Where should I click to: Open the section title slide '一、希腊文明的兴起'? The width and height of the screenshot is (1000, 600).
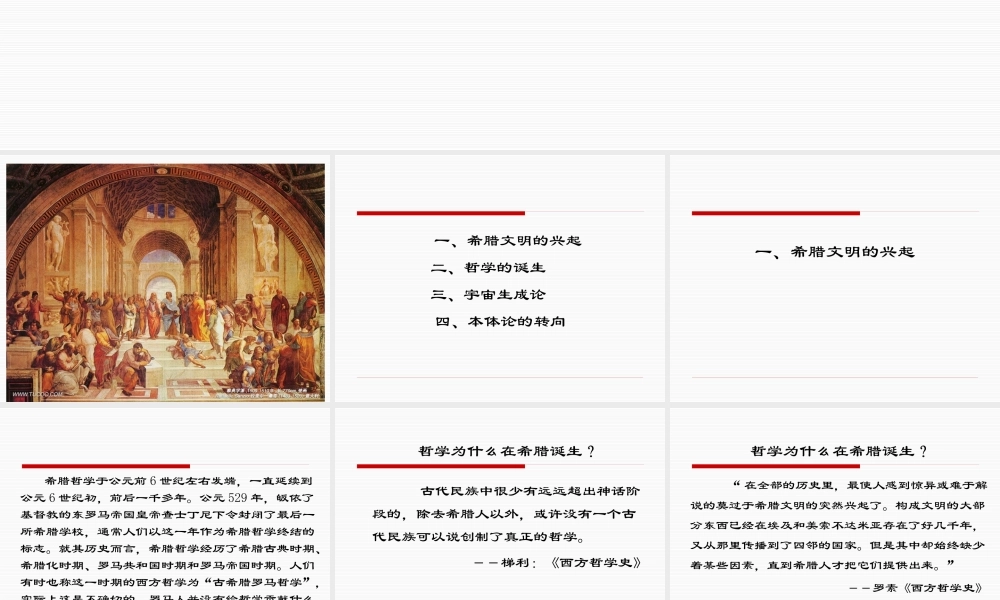click(835, 279)
